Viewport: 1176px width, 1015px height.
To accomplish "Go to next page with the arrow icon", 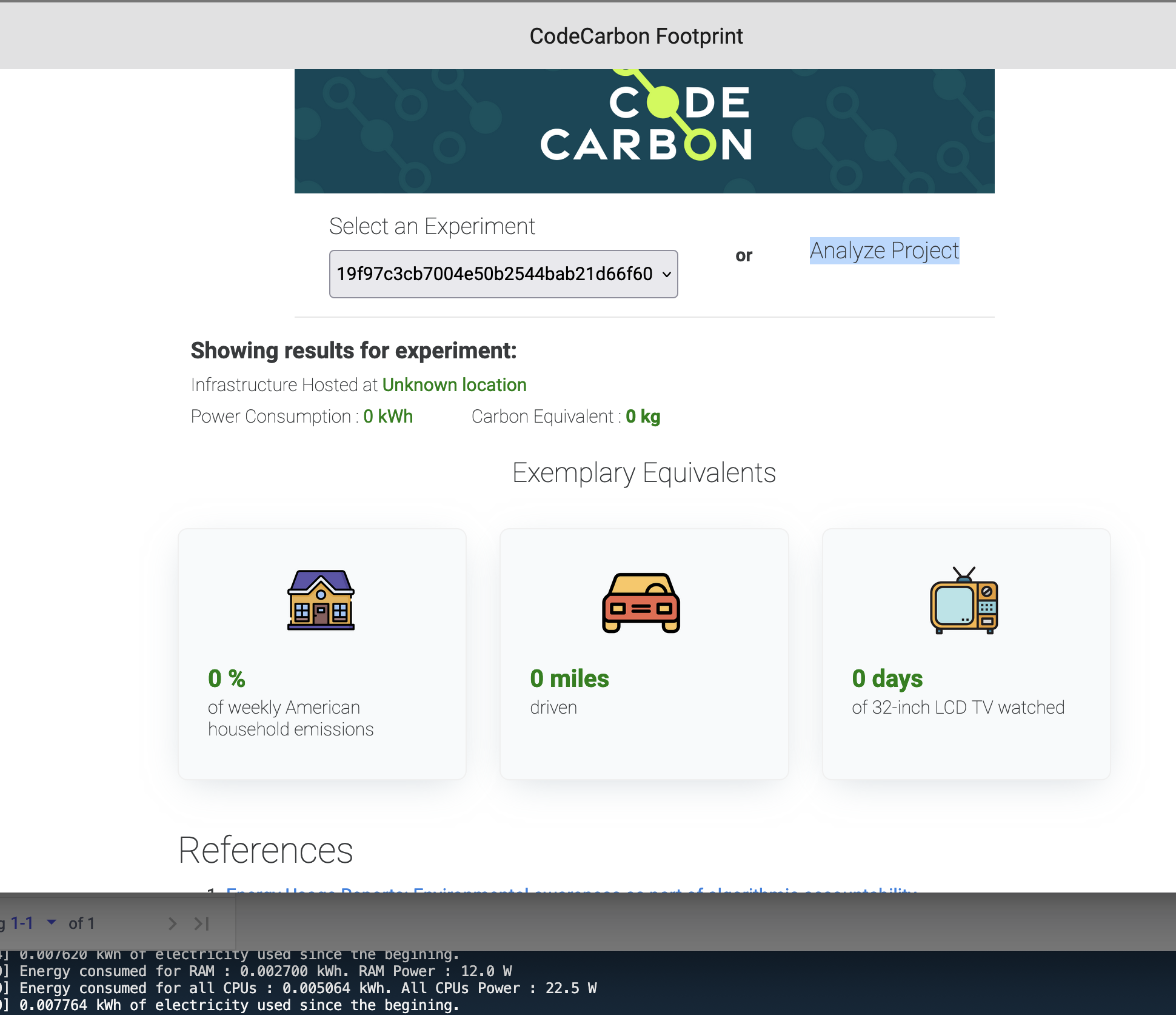I will 172,923.
